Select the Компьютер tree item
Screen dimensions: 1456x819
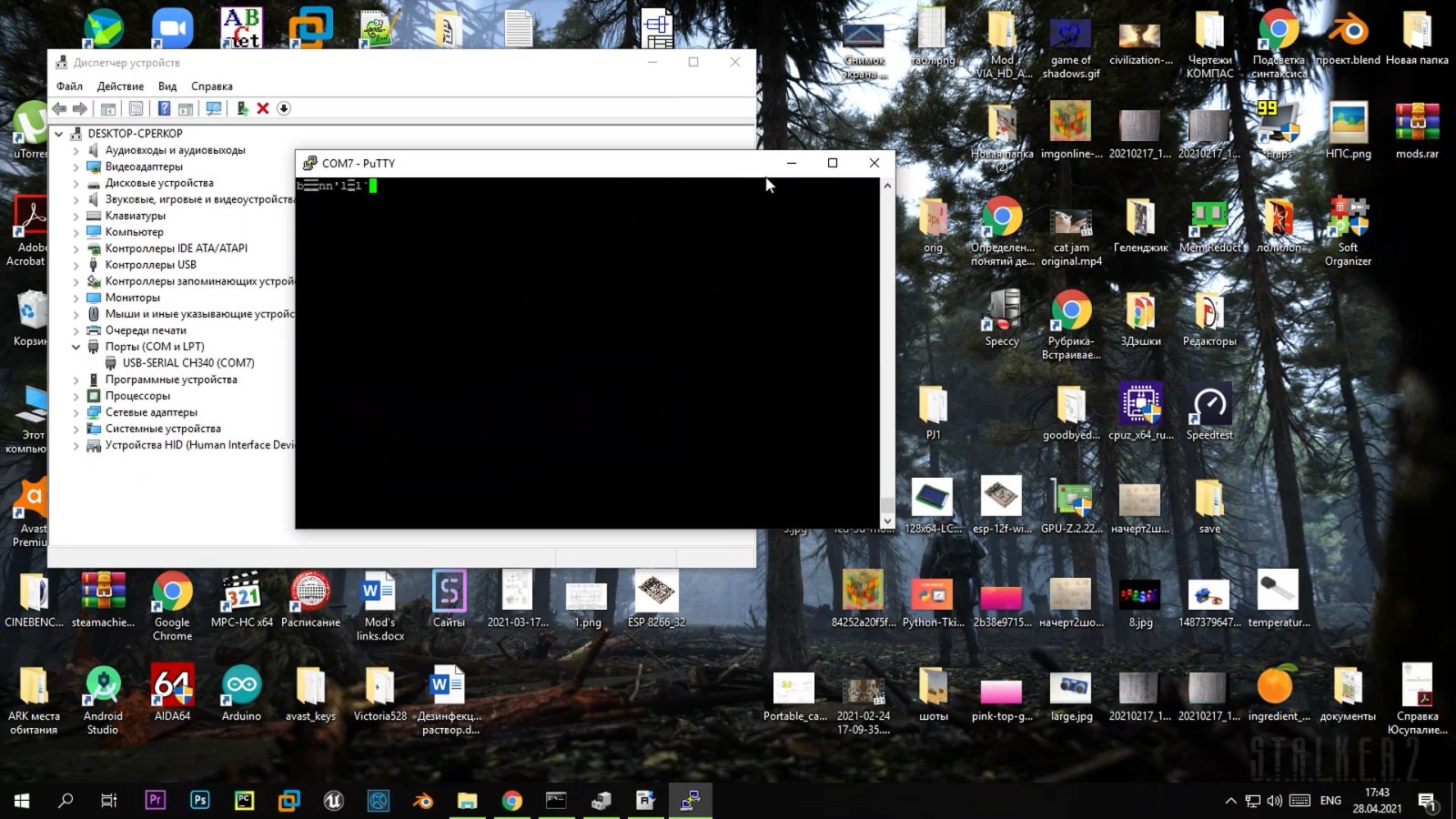coord(134,232)
